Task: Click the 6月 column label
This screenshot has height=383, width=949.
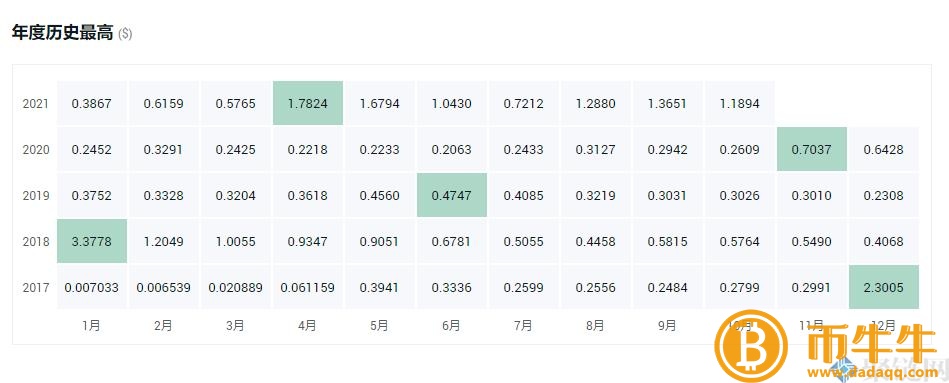Action: 452,326
